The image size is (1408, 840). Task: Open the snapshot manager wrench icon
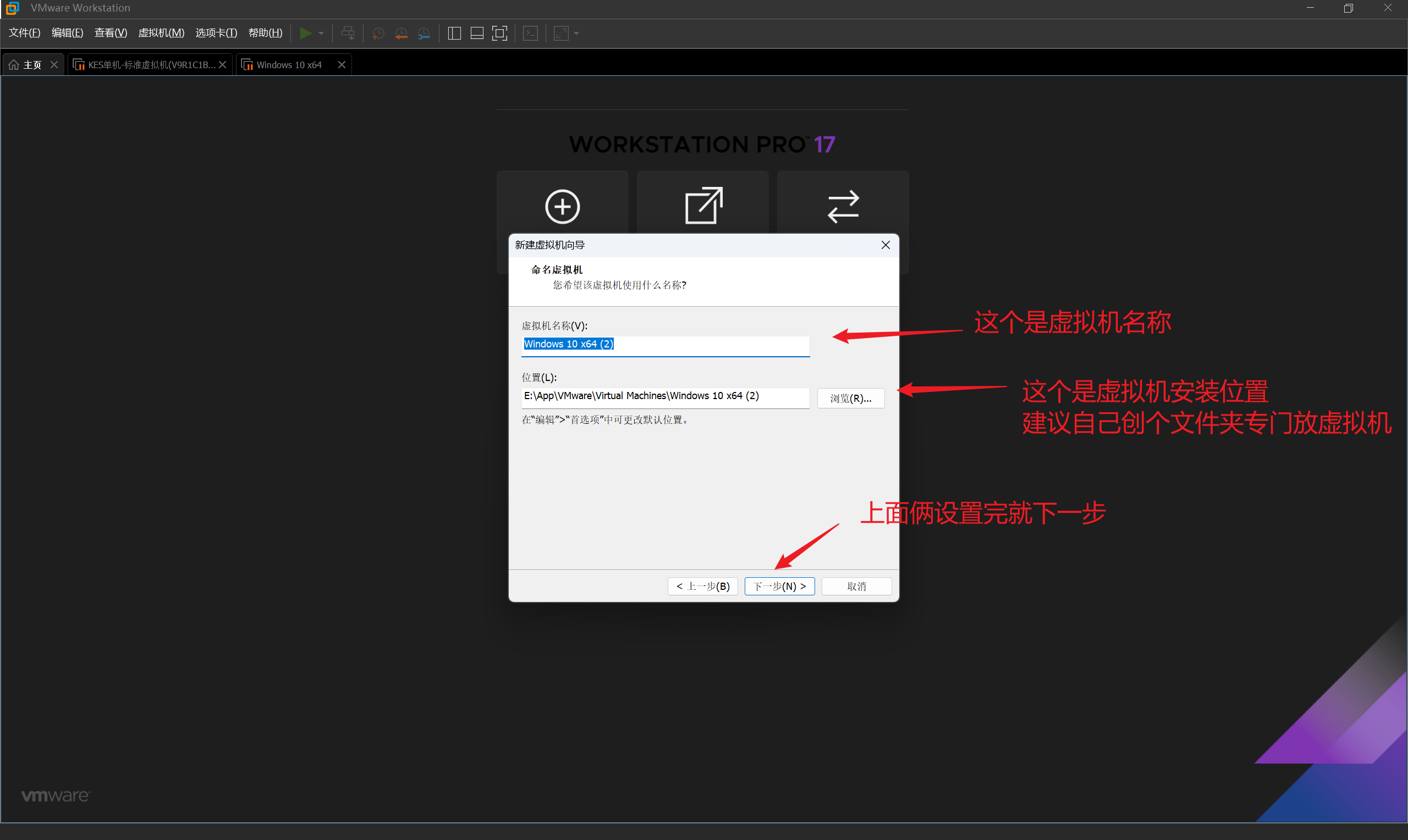424,34
